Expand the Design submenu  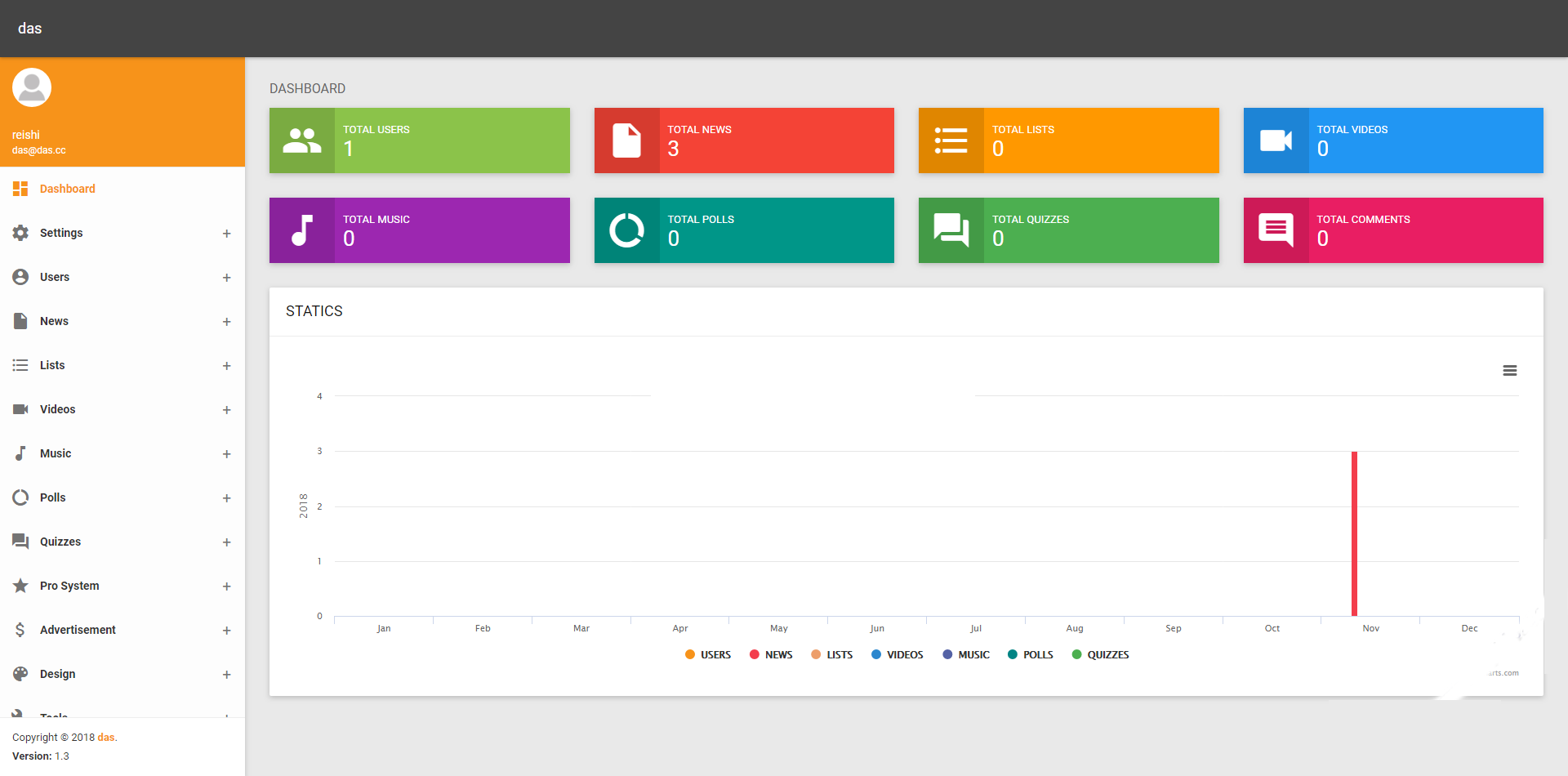[226, 675]
